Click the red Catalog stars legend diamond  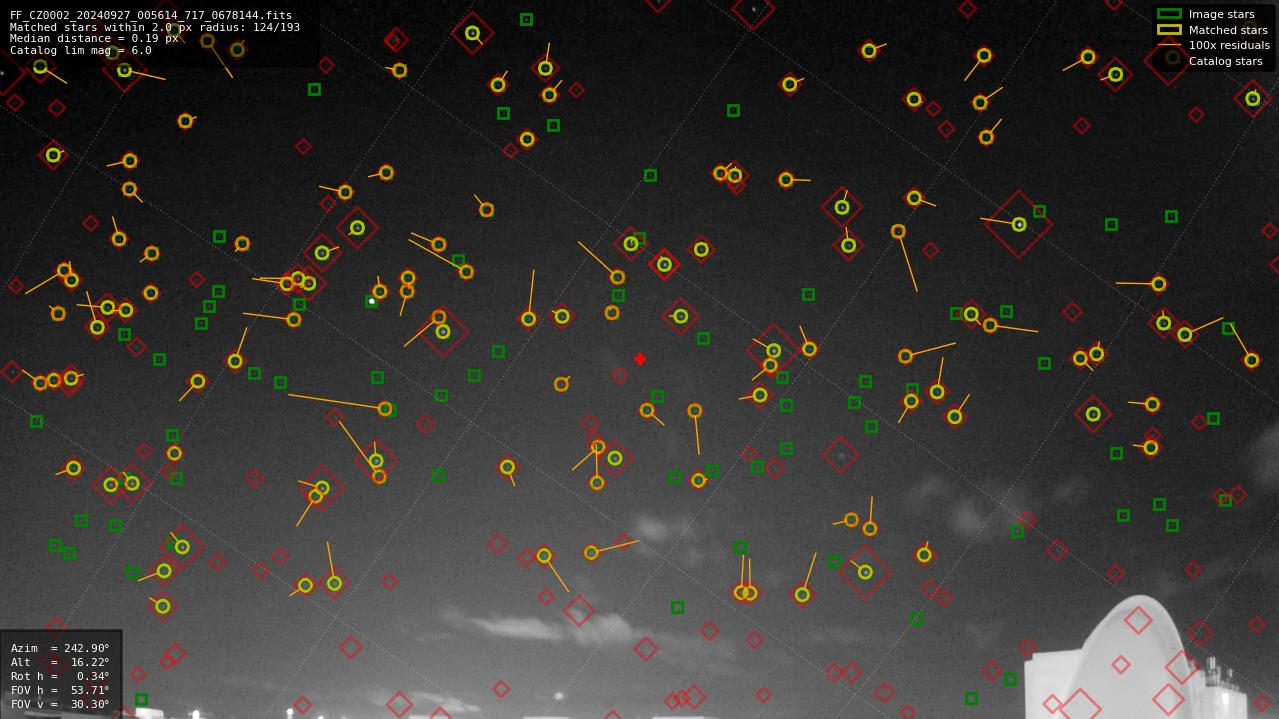tap(1171, 59)
